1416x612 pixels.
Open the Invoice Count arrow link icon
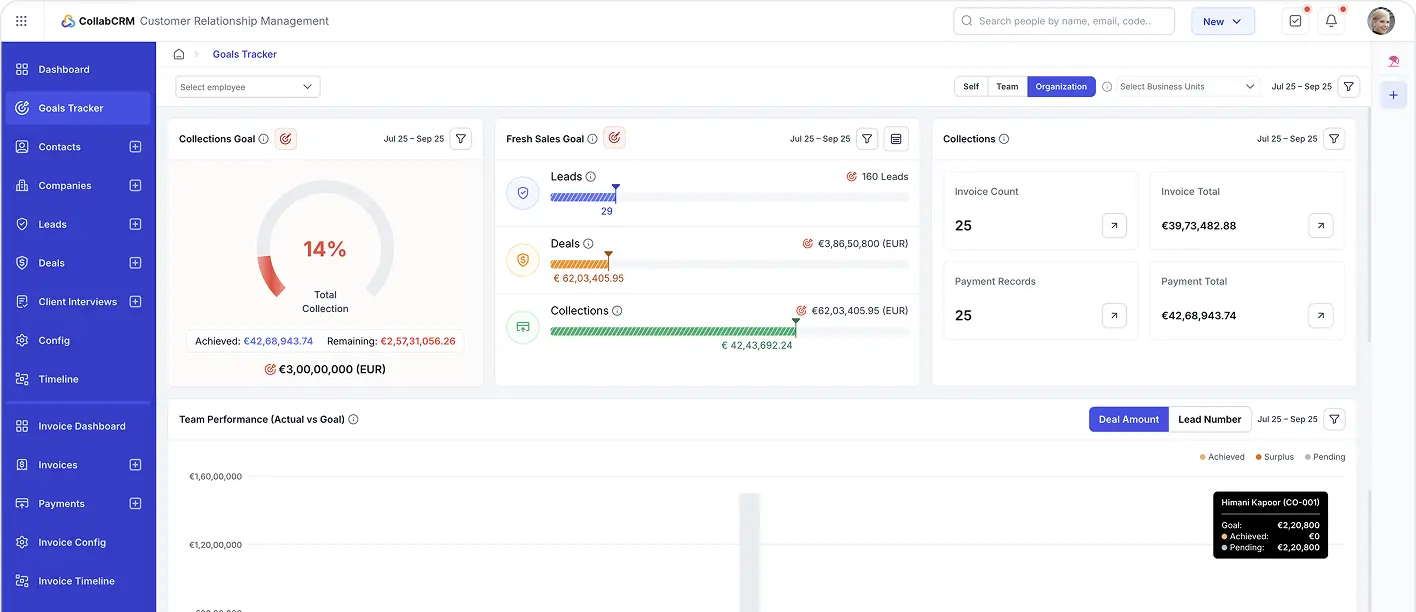coord(1114,226)
